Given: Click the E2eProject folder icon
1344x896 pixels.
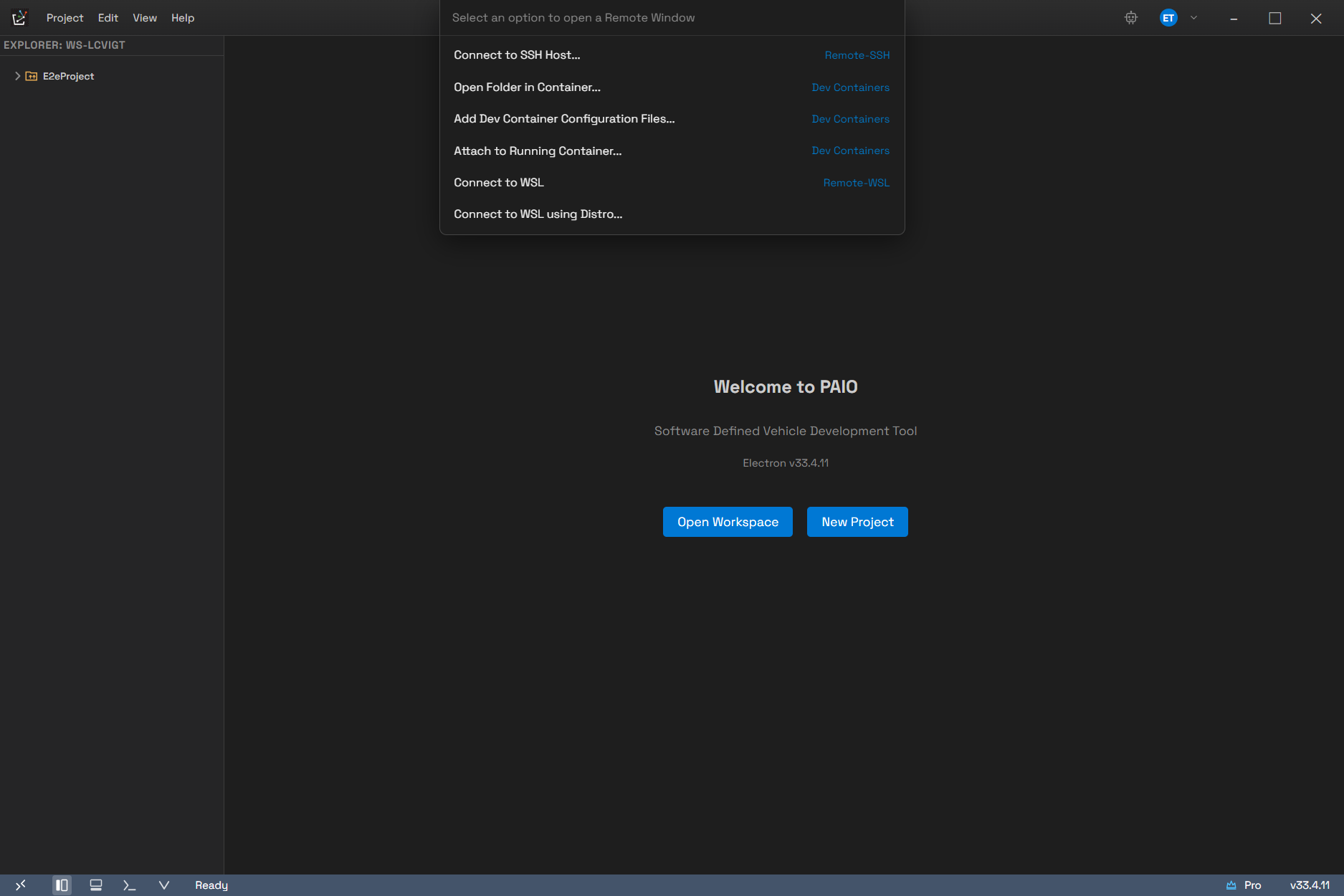Looking at the screenshot, I should pos(32,76).
